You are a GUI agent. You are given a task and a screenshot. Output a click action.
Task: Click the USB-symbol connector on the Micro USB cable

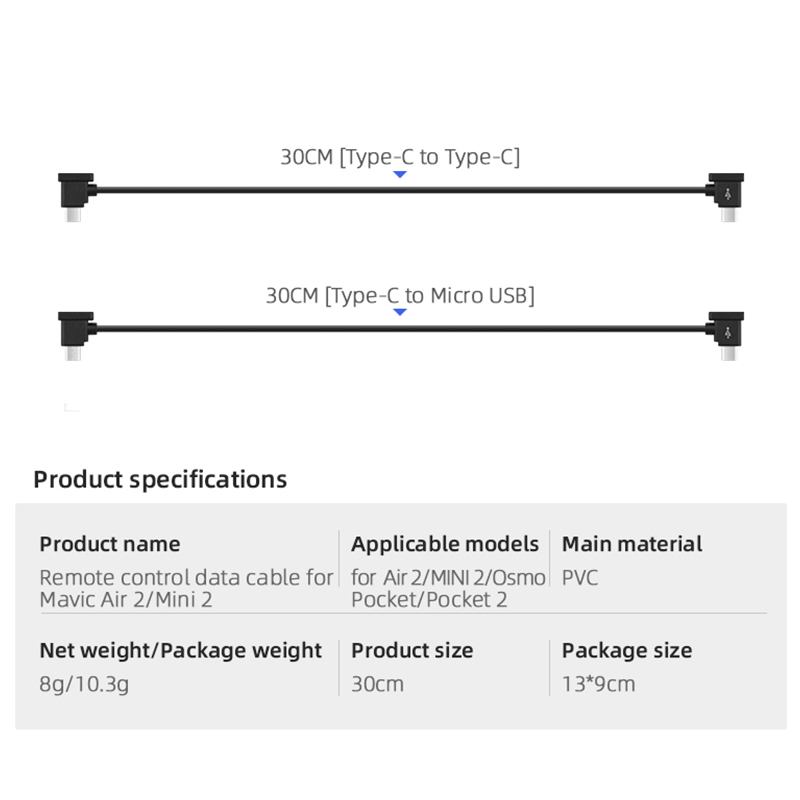tap(725, 330)
